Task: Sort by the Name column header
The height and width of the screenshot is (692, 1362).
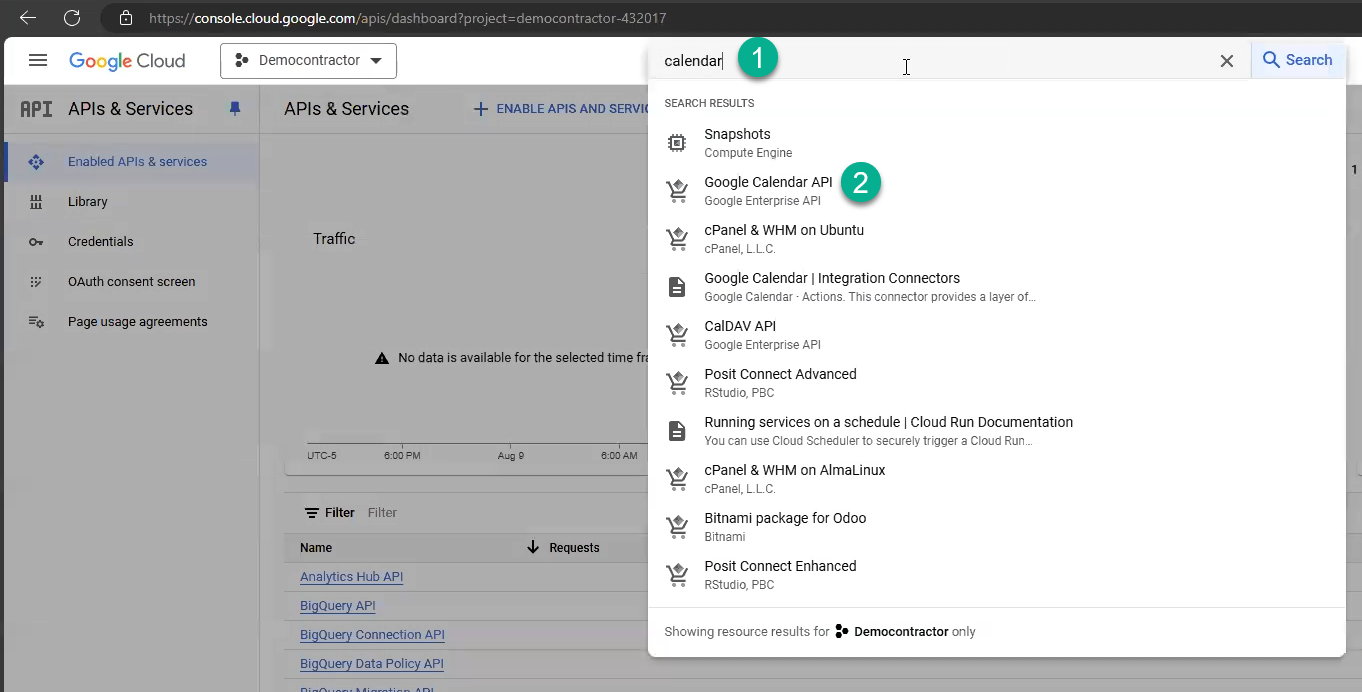Action: click(316, 548)
